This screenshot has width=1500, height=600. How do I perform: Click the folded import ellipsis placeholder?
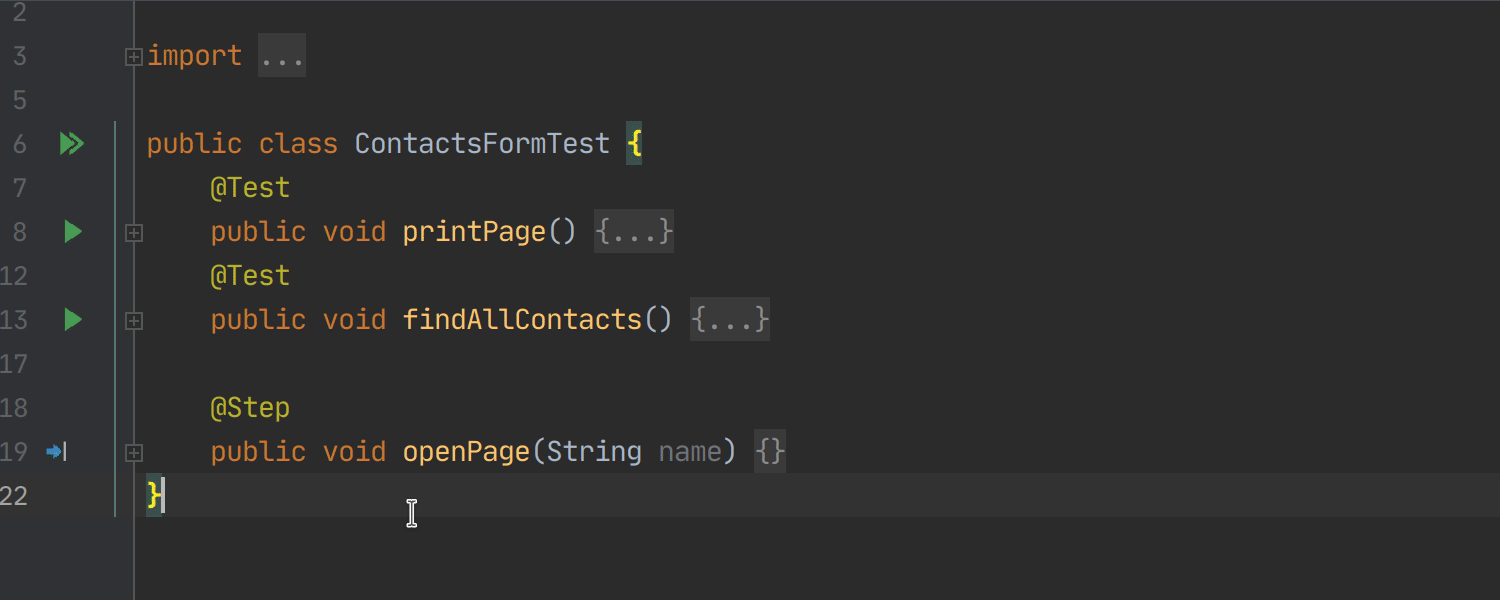[x=282, y=56]
